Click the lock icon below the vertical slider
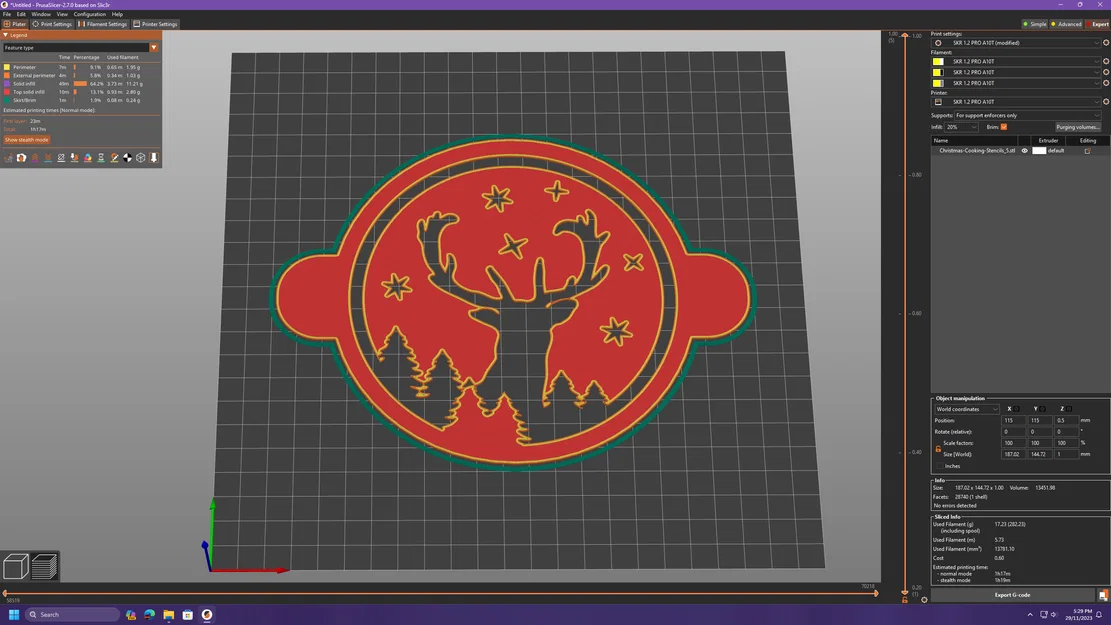Image resolution: width=1111 pixels, height=625 pixels. (905, 600)
